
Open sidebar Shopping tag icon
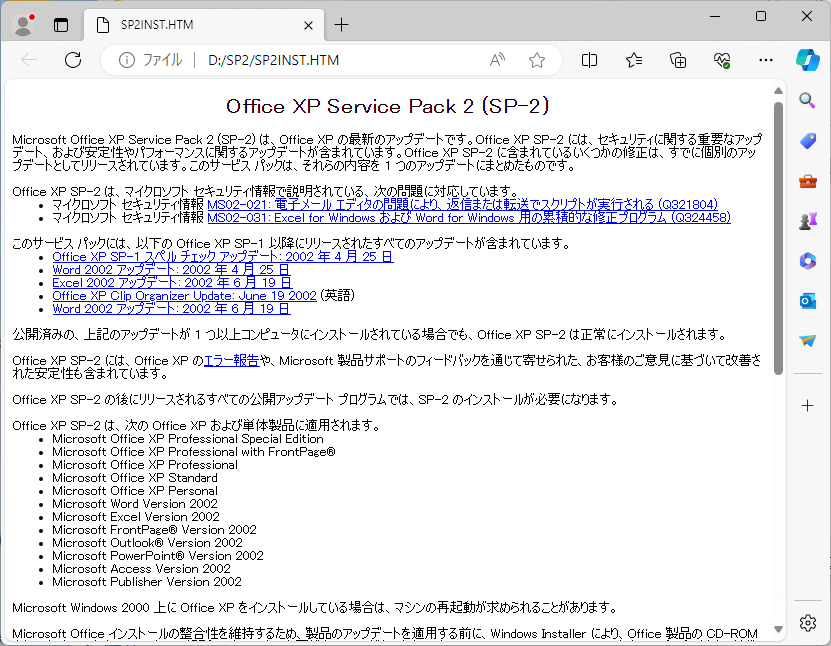click(x=808, y=141)
